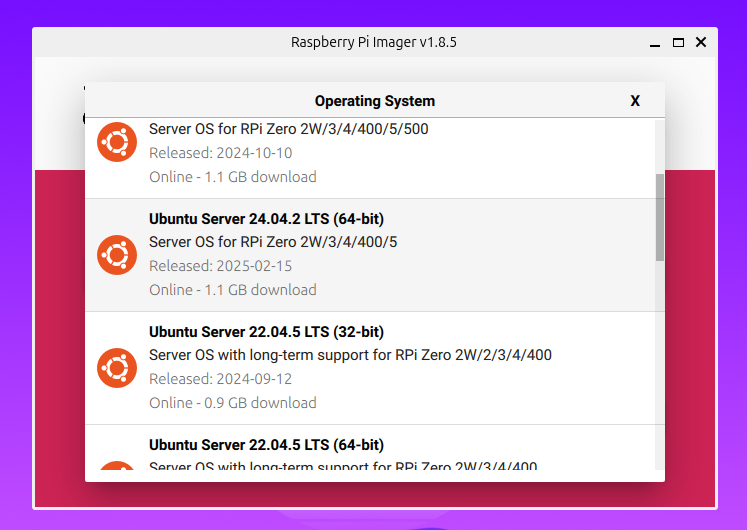Select Ubuntu Server 22.04.5 LTS (32-bit)
The width and height of the screenshot is (747, 530).
point(374,368)
